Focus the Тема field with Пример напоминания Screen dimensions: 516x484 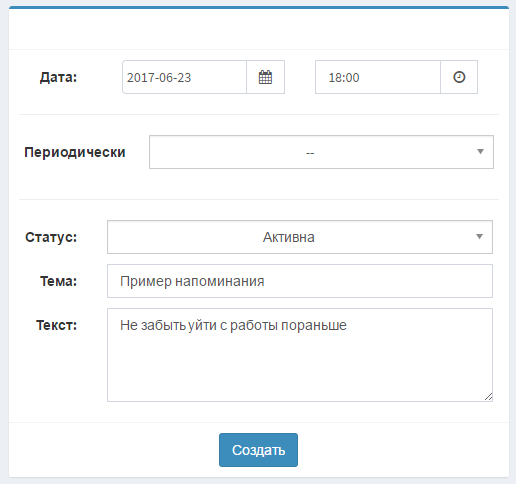point(300,281)
